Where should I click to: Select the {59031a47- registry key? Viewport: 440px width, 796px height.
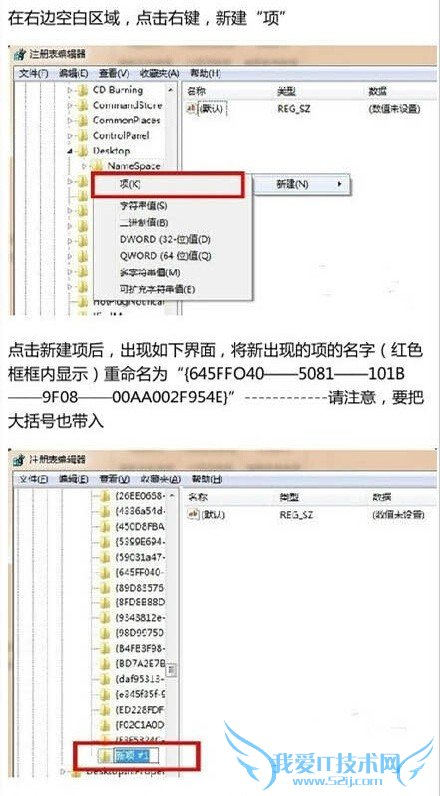(x=139, y=557)
